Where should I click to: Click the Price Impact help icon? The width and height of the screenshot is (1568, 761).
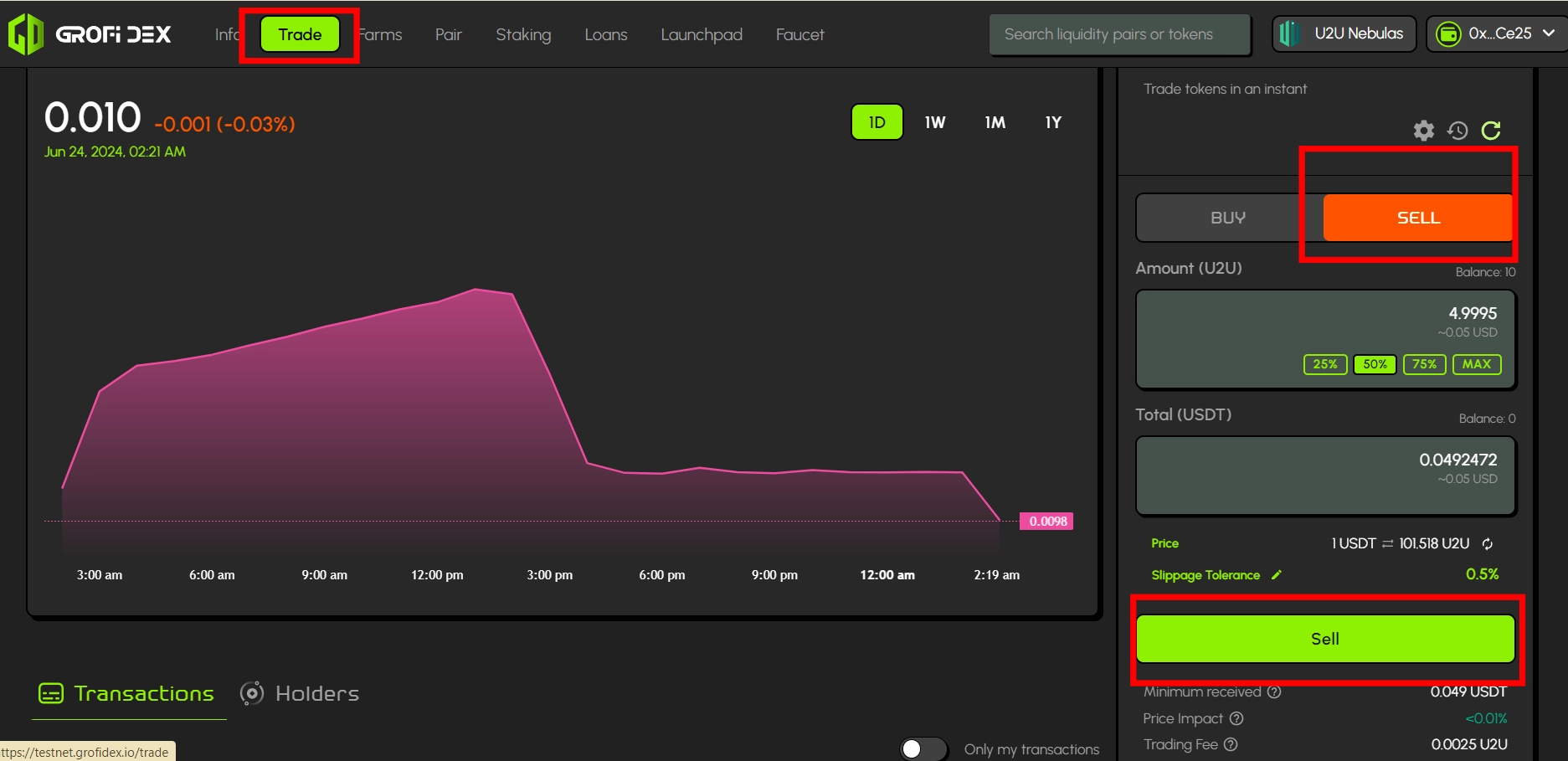point(1236,718)
